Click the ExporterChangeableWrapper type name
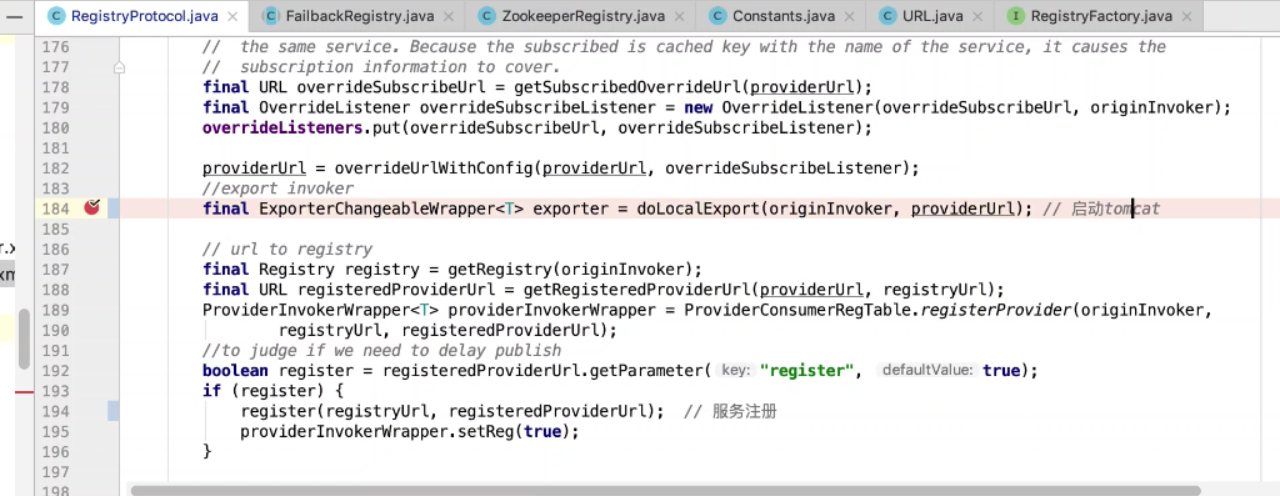 (376, 209)
